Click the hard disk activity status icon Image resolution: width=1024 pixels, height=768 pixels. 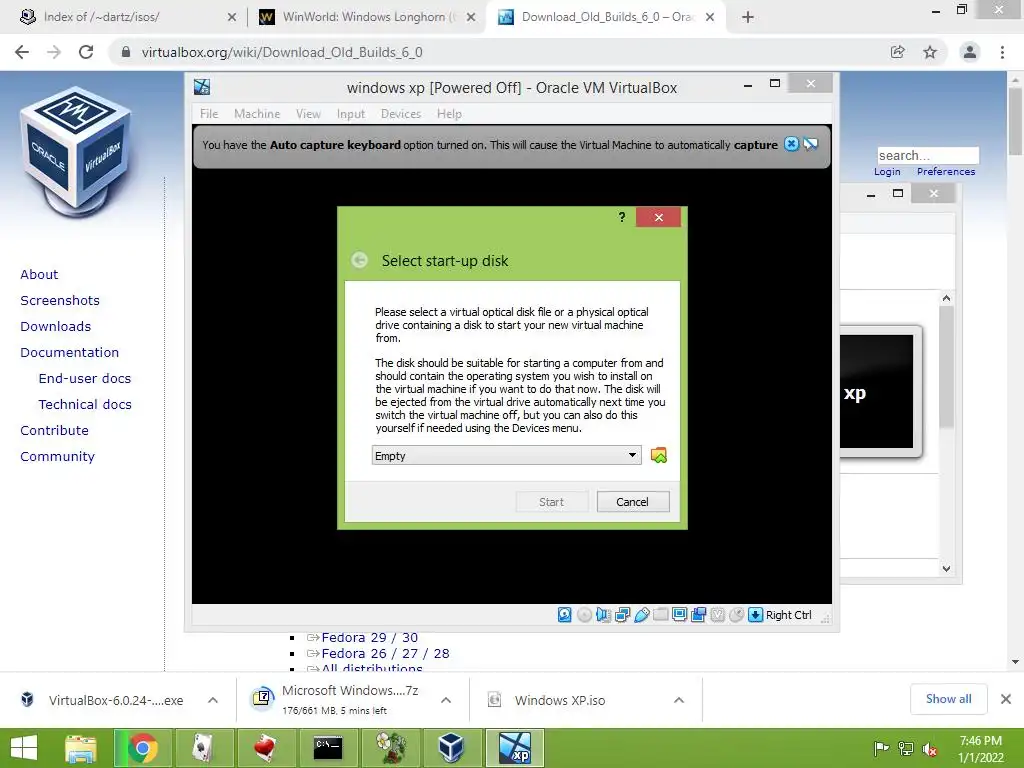565,615
